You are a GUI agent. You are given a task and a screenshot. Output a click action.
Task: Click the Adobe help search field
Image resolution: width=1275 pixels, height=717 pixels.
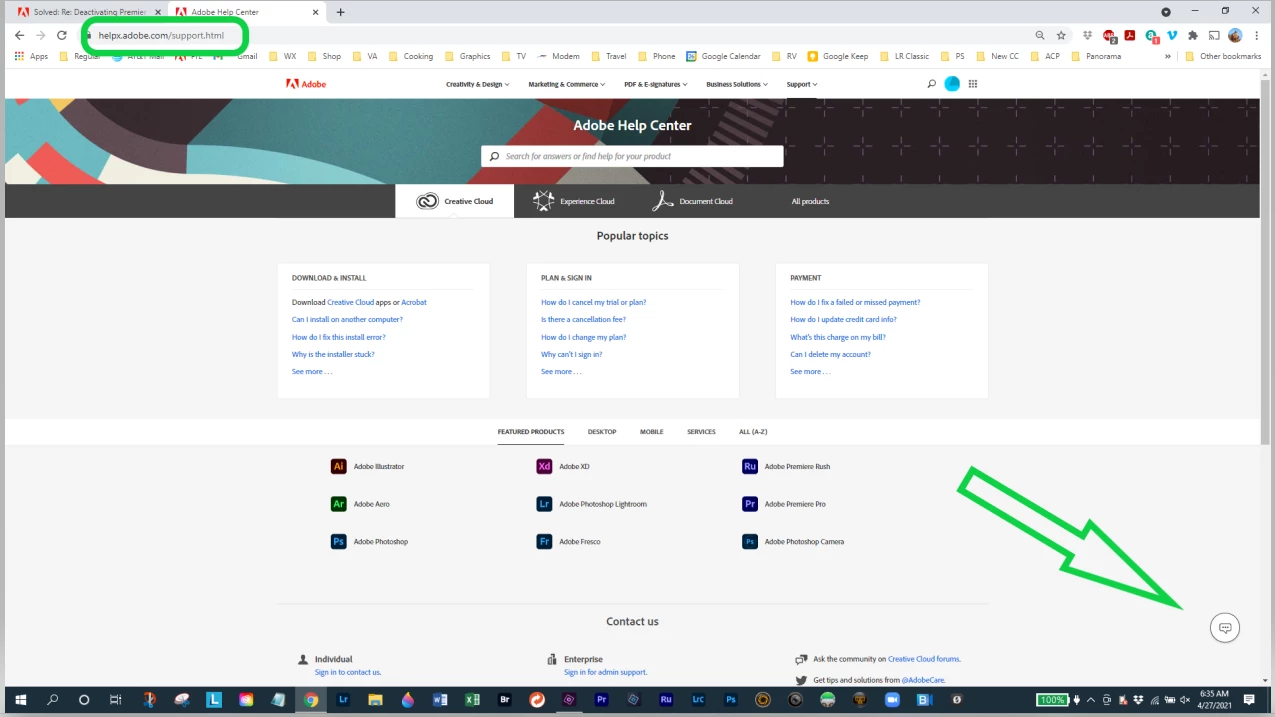[632, 156]
